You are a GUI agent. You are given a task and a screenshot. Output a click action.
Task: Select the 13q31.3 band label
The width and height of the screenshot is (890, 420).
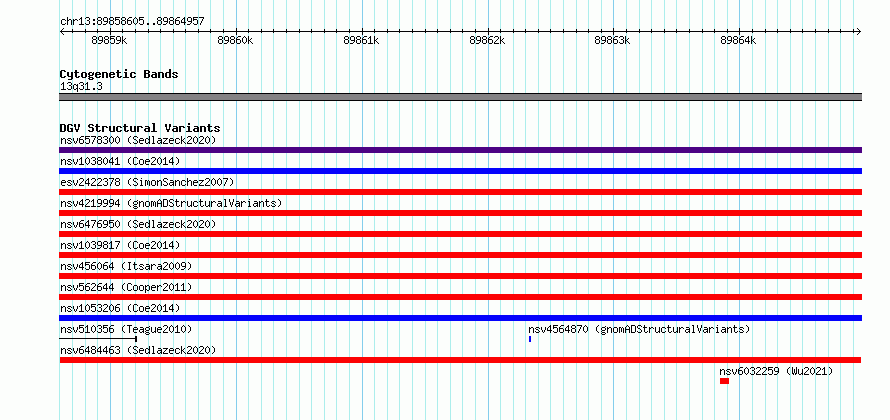pyautogui.click(x=81, y=87)
